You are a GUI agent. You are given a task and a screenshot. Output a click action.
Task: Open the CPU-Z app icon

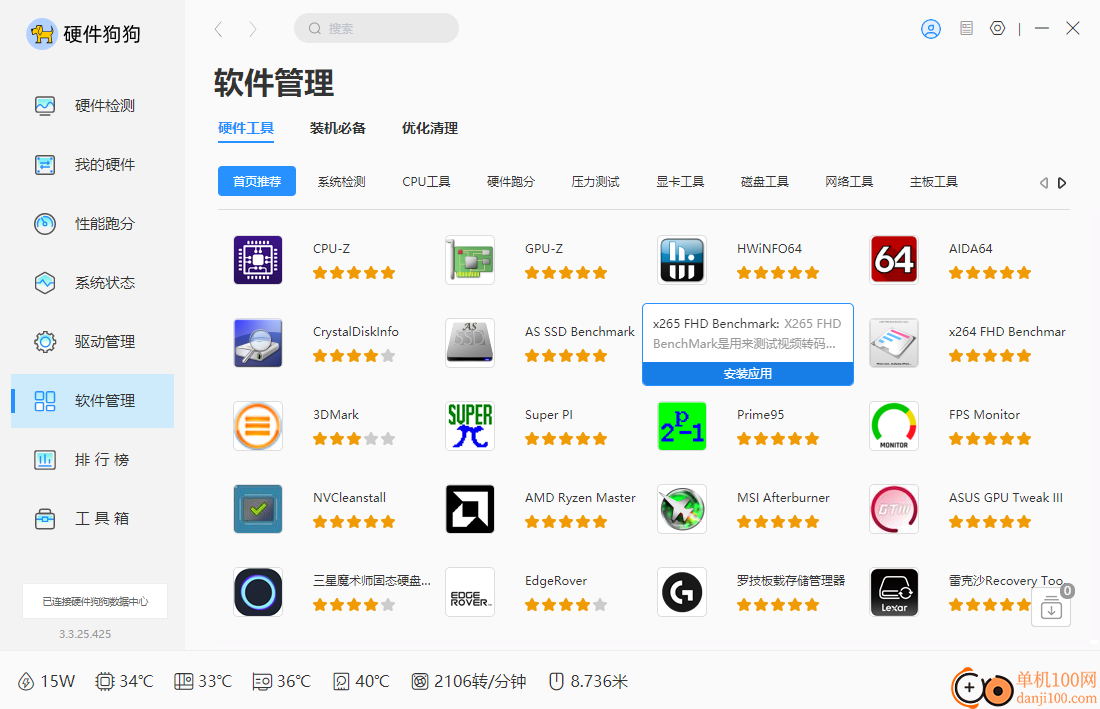pos(258,260)
